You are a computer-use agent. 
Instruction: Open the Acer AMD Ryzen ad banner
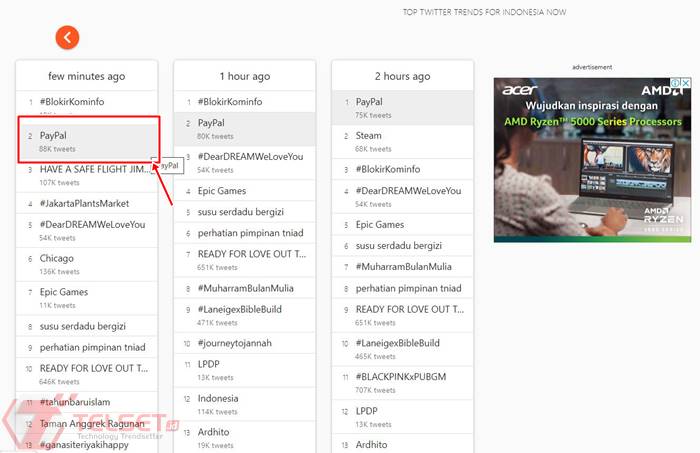pyautogui.click(x=592, y=160)
